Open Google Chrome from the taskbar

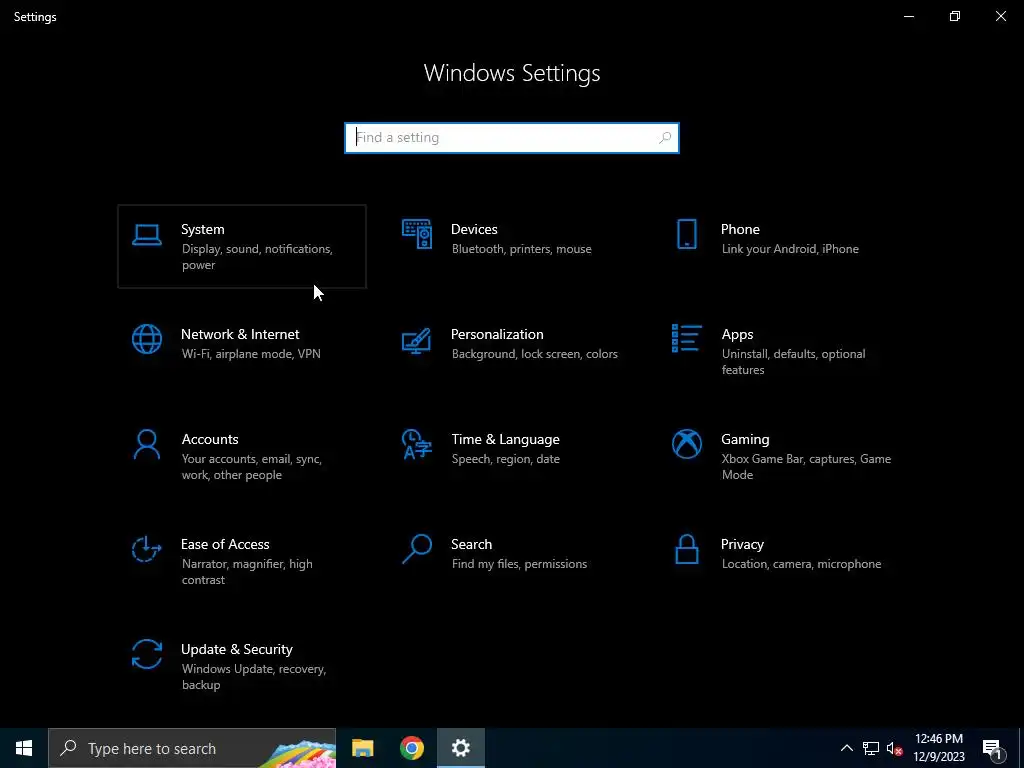(x=411, y=748)
